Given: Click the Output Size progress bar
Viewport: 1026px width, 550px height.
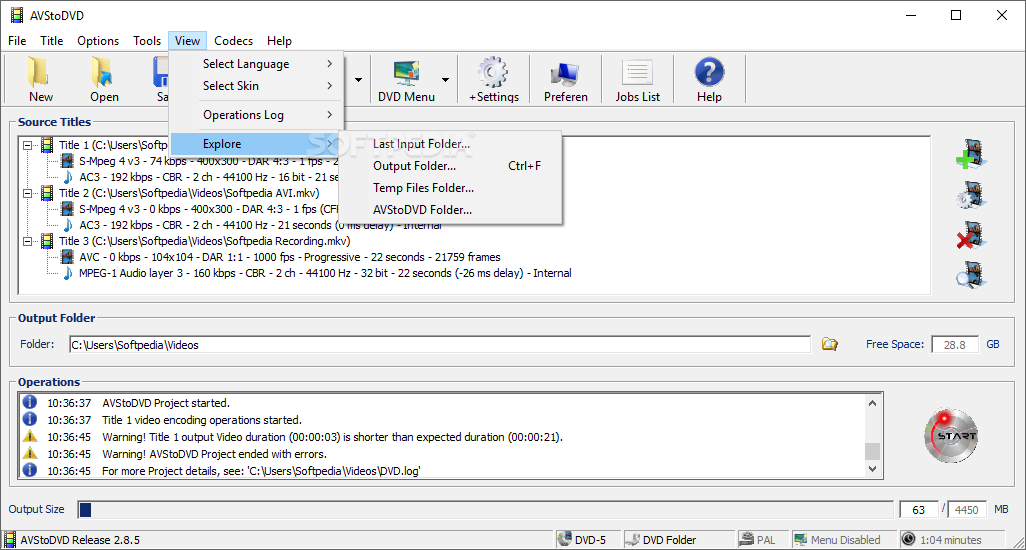Looking at the screenshot, I should [x=486, y=509].
